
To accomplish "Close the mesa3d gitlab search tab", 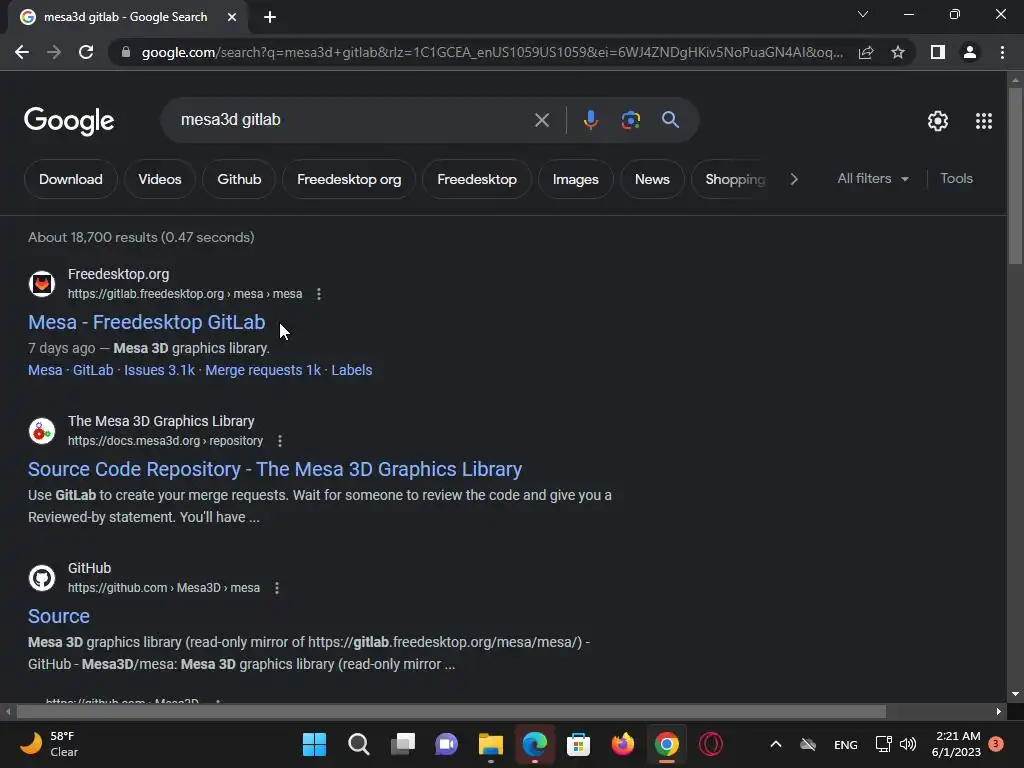I will click(232, 17).
